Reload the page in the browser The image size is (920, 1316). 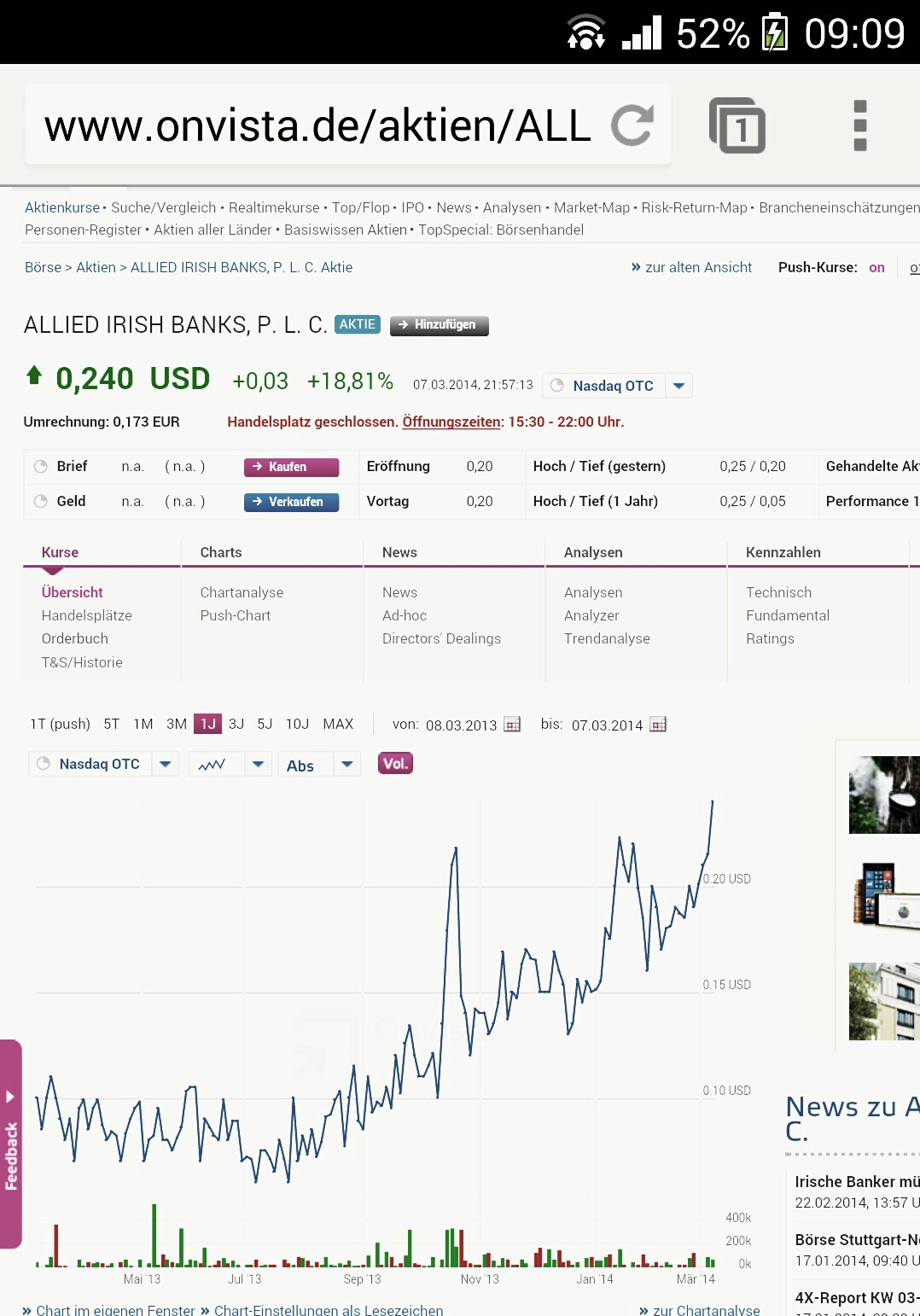tap(632, 125)
